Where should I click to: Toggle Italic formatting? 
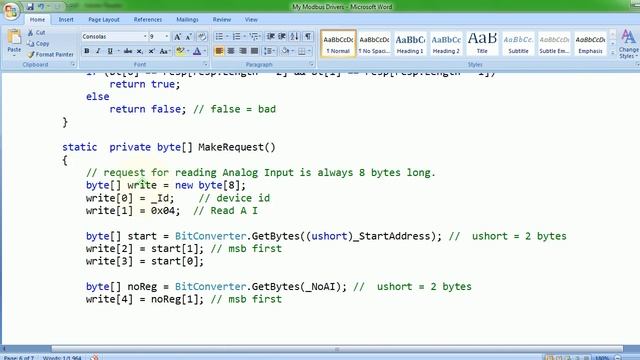pos(98,51)
